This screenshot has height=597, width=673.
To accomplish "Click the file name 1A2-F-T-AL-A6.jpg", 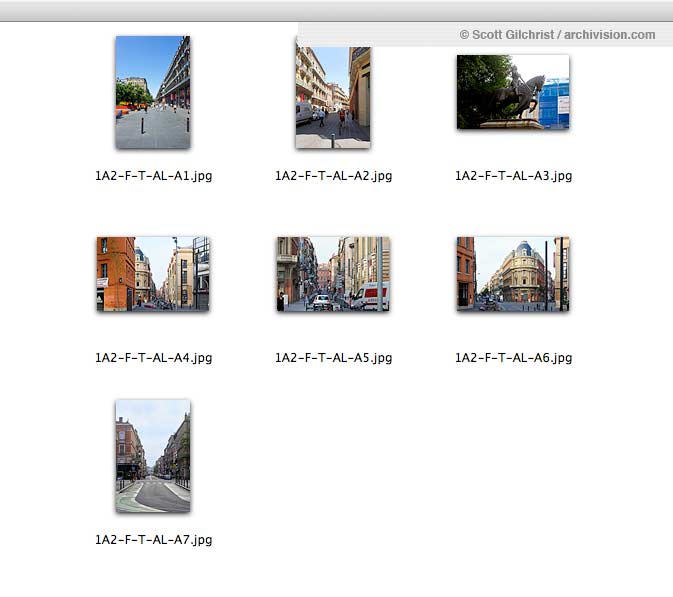I will 513,358.
